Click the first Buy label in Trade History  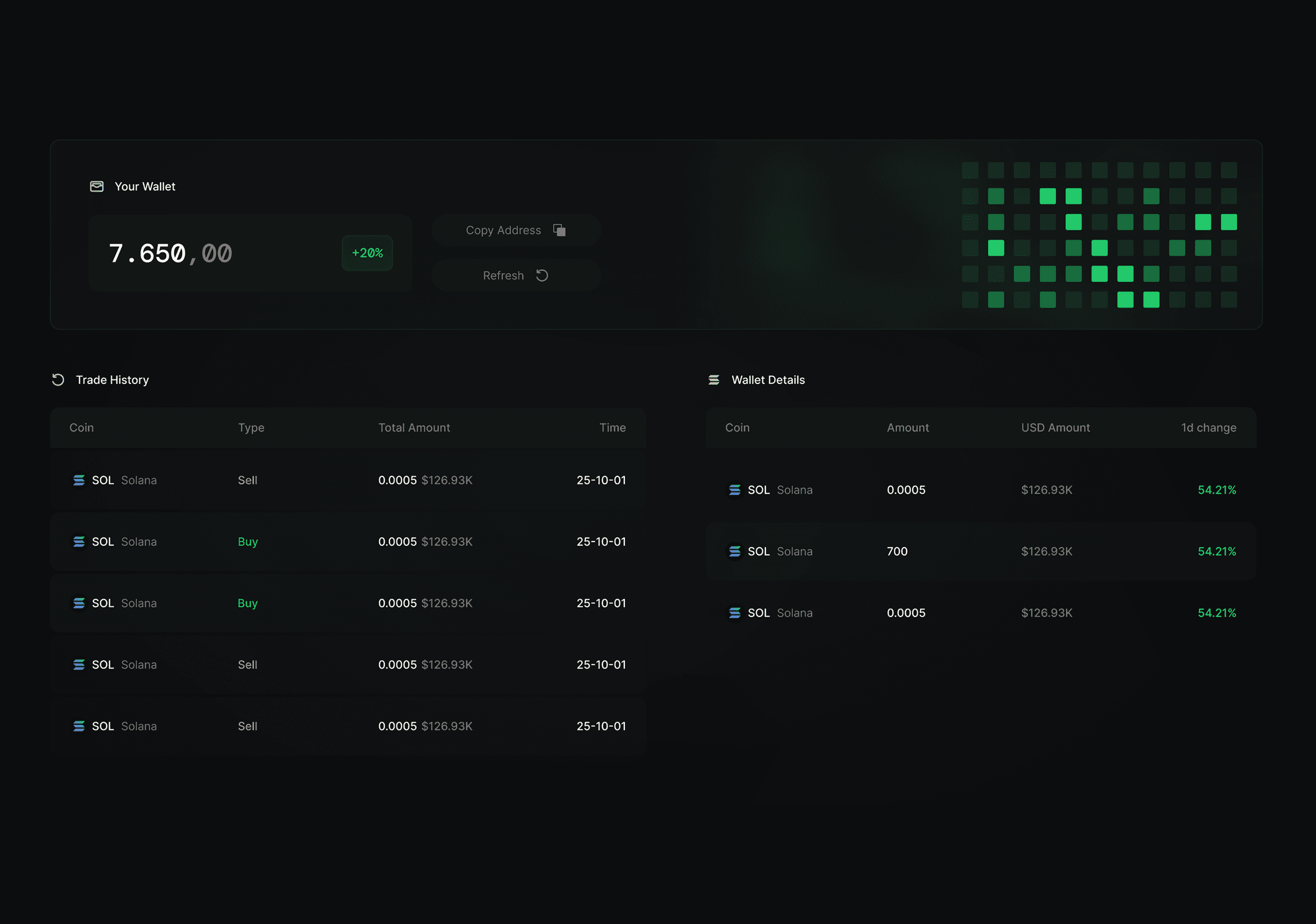248,542
